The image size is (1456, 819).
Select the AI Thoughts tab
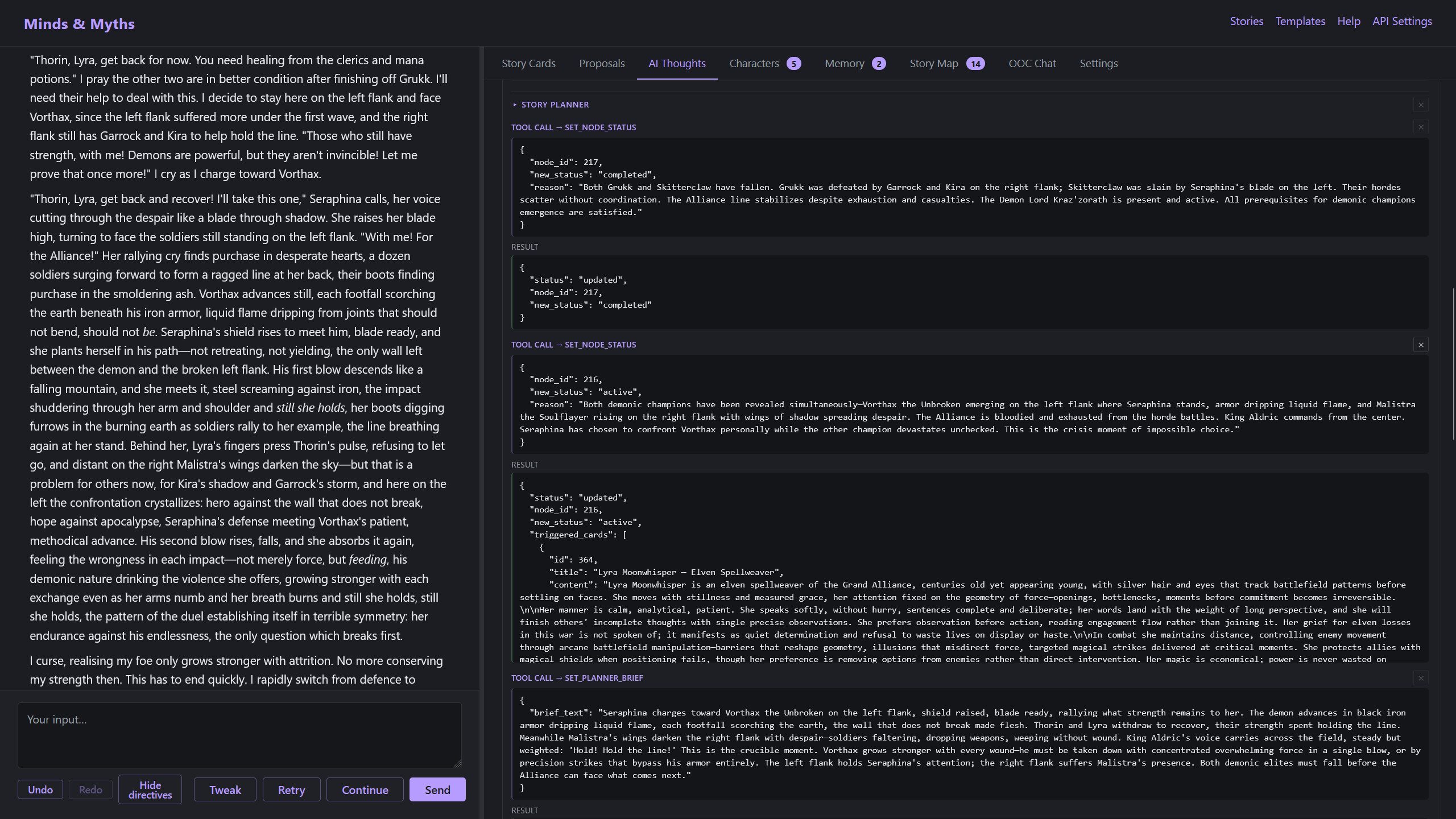[x=677, y=63]
